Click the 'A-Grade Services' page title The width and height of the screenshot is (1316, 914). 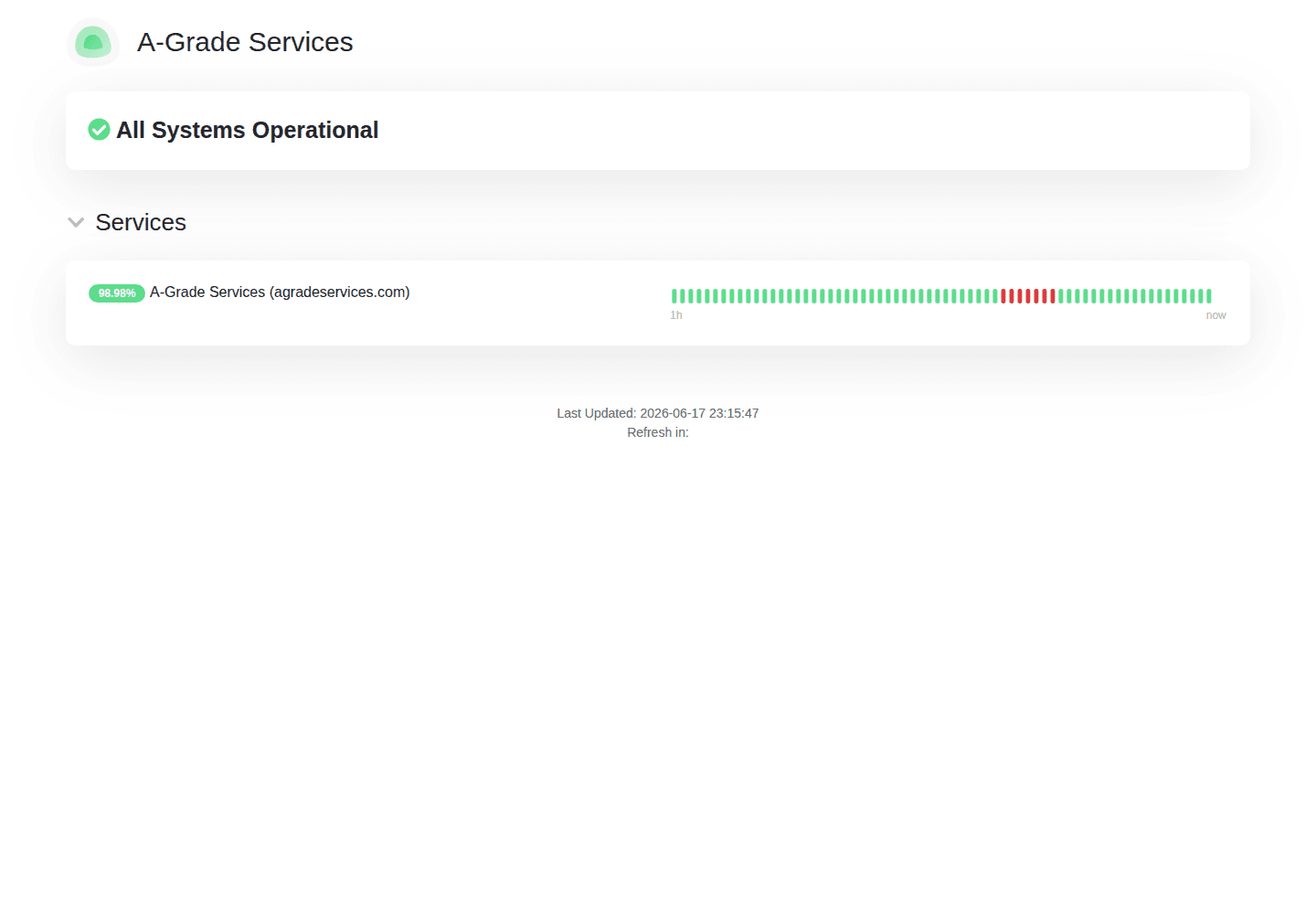pyautogui.click(x=245, y=42)
